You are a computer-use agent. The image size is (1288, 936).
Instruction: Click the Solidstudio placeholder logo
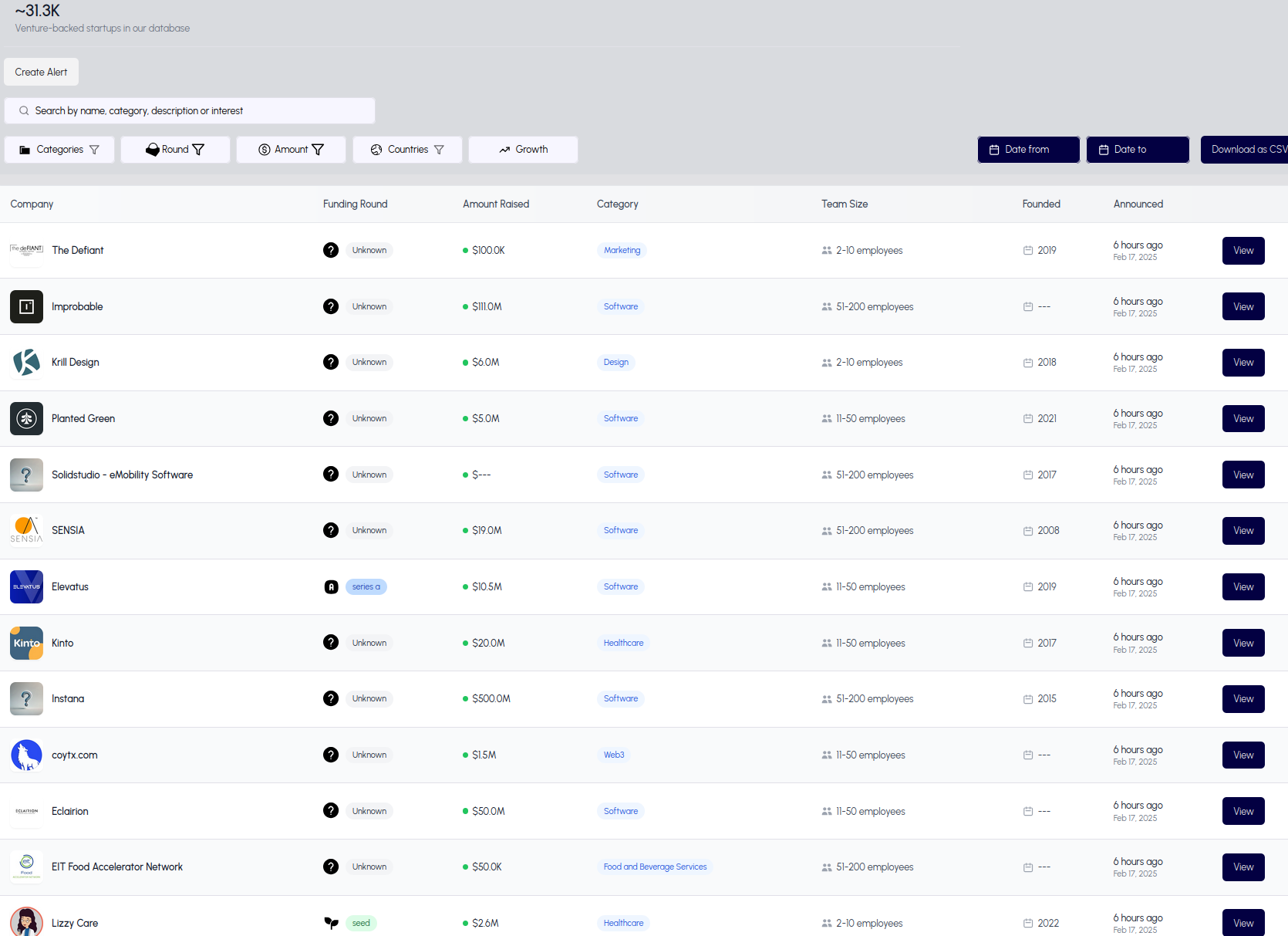coord(26,475)
